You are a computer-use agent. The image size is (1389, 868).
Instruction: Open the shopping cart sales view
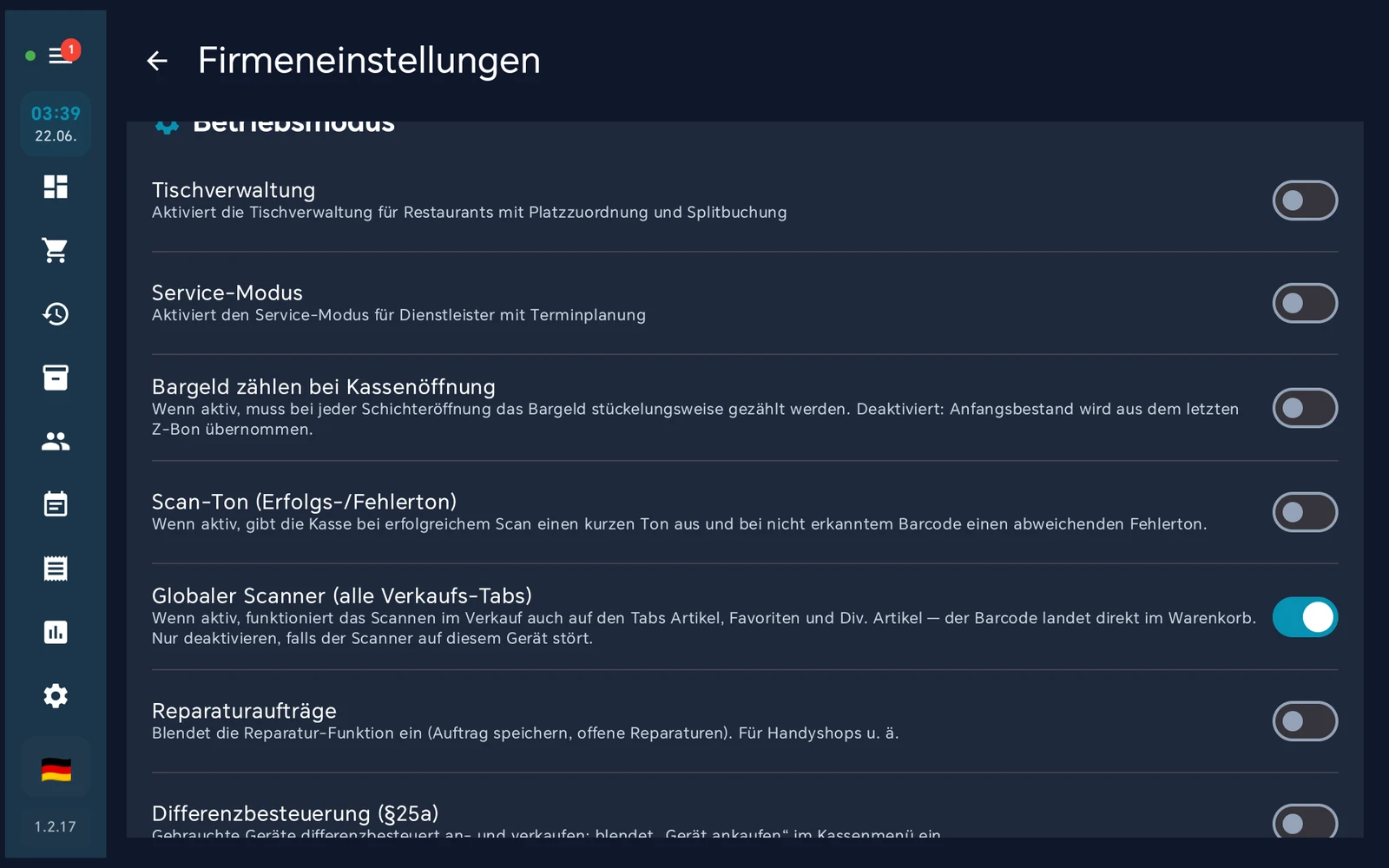tap(56, 250)
